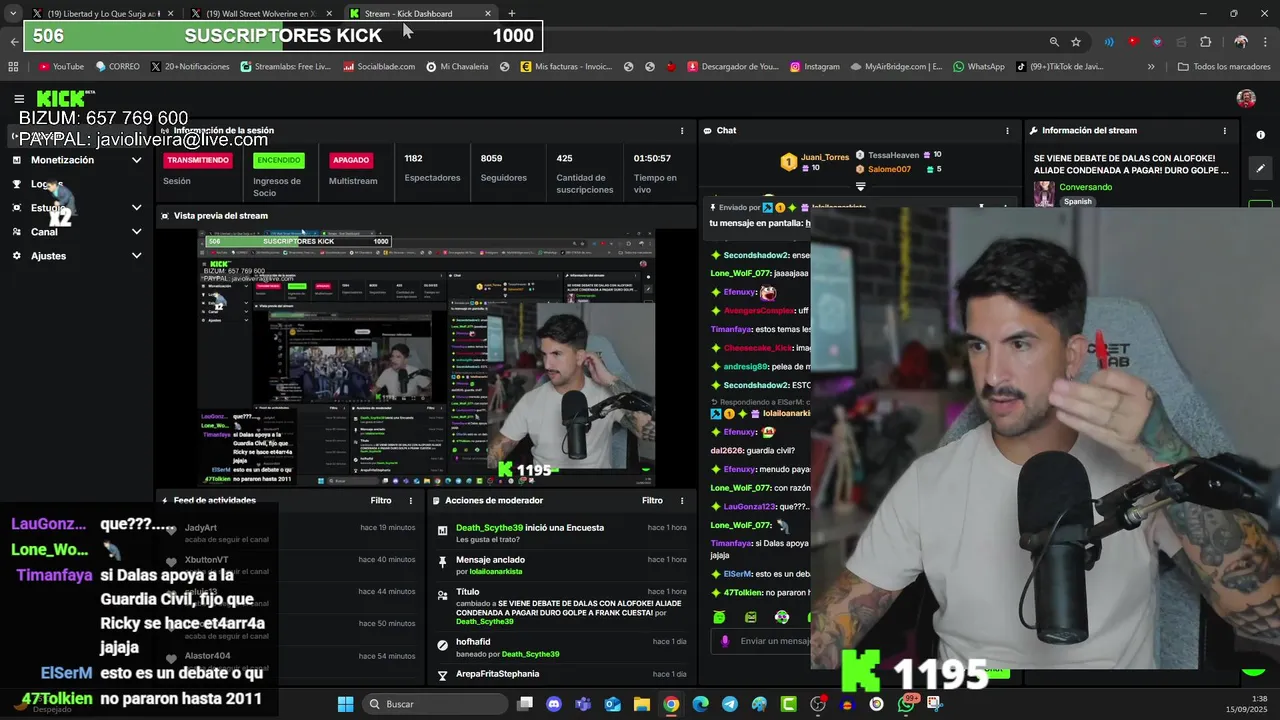Select the Stream - Kick Dashboard tab
This screenshot has height=720, width=1280.
click(x=421, y=13)
